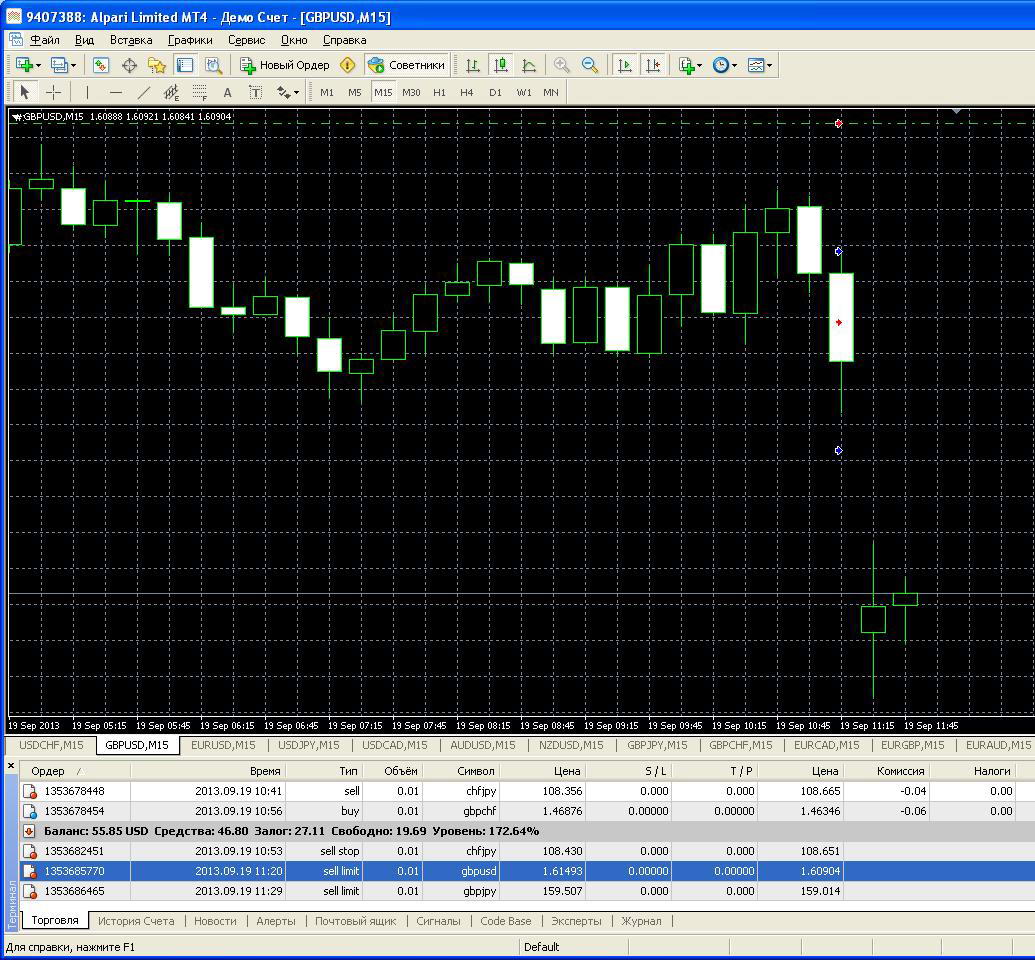Select the Cursor arrow tool
1035x960 pixels.
pyautogui.click(x=25, y=92)
